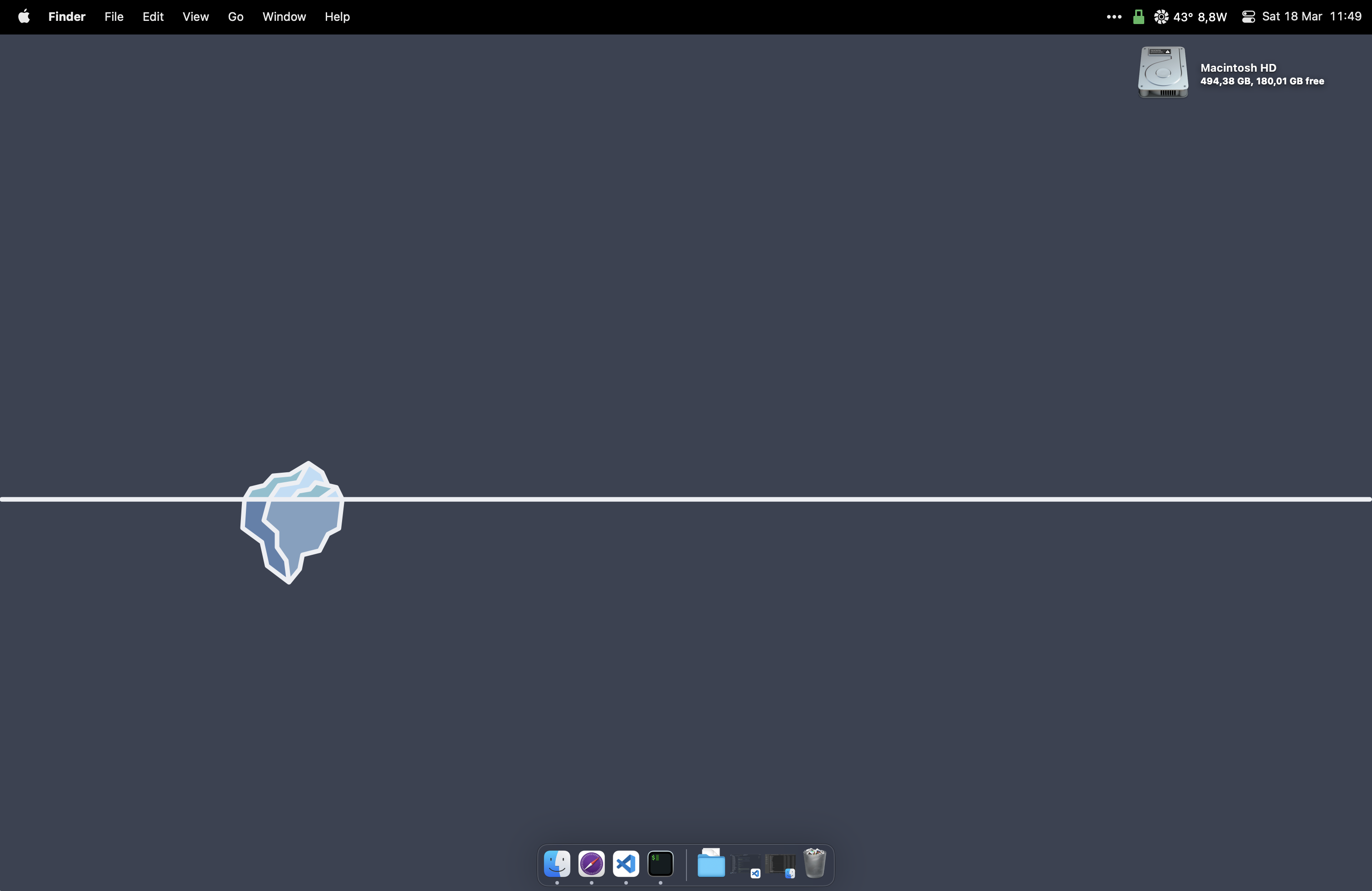This screenshot has height=891, width=1372.
Task: Click the 43° 8,8W temperature readout
Action: (x=1200, y=17)
